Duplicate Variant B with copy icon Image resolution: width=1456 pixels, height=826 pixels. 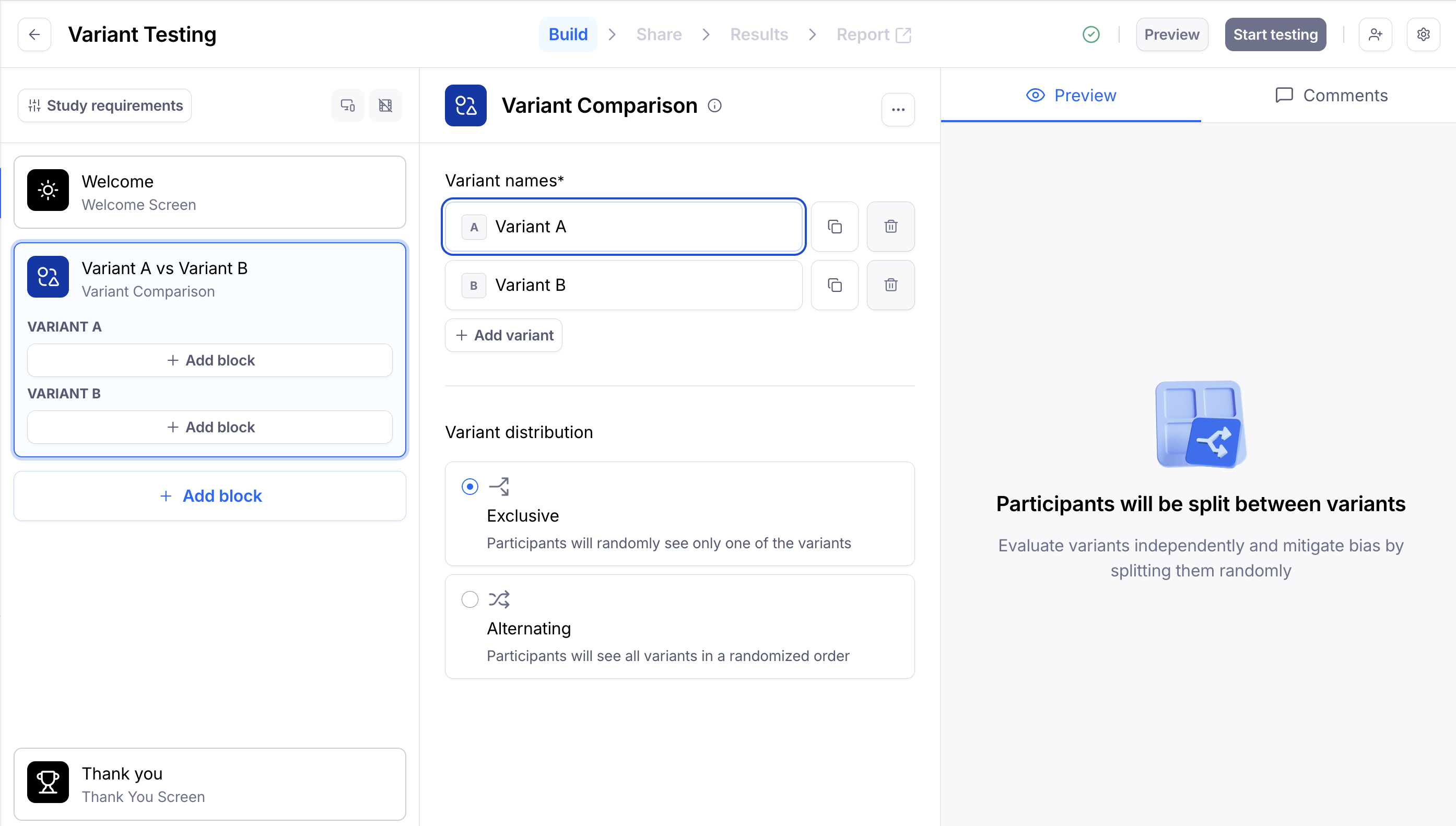[x=834, y=286]
